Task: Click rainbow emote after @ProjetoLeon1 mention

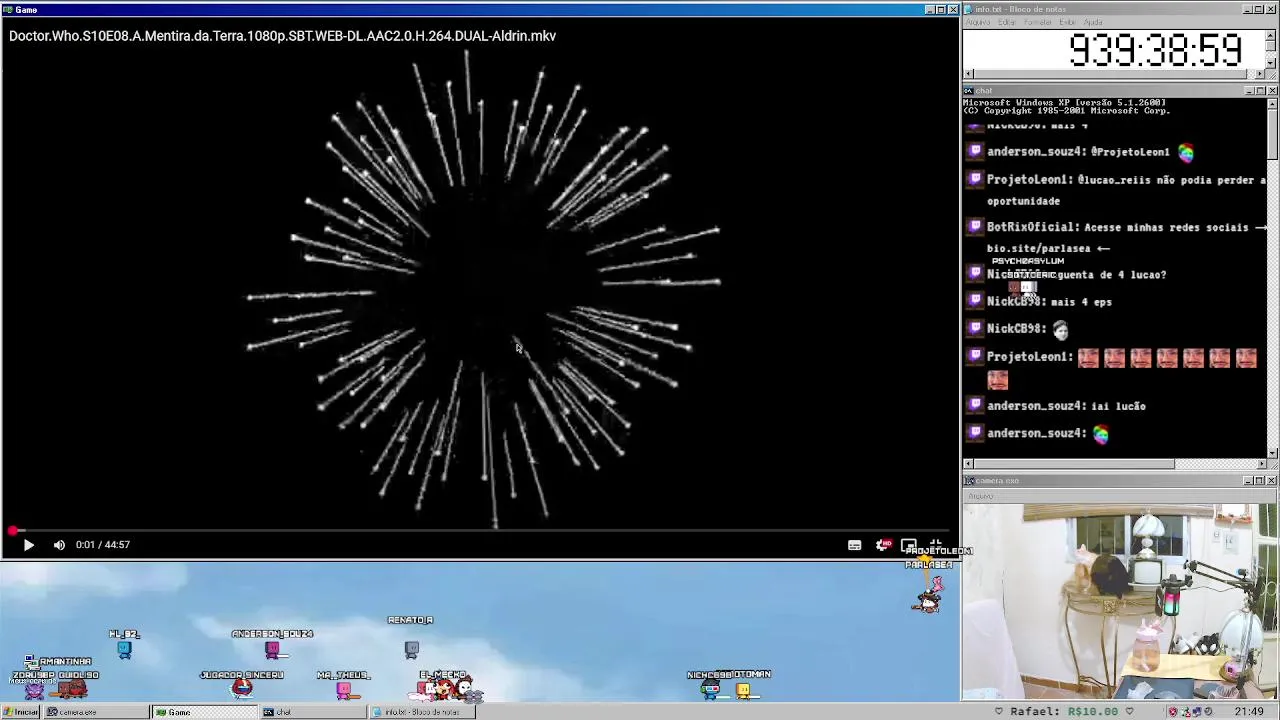Action: (x=1186, y=152)
